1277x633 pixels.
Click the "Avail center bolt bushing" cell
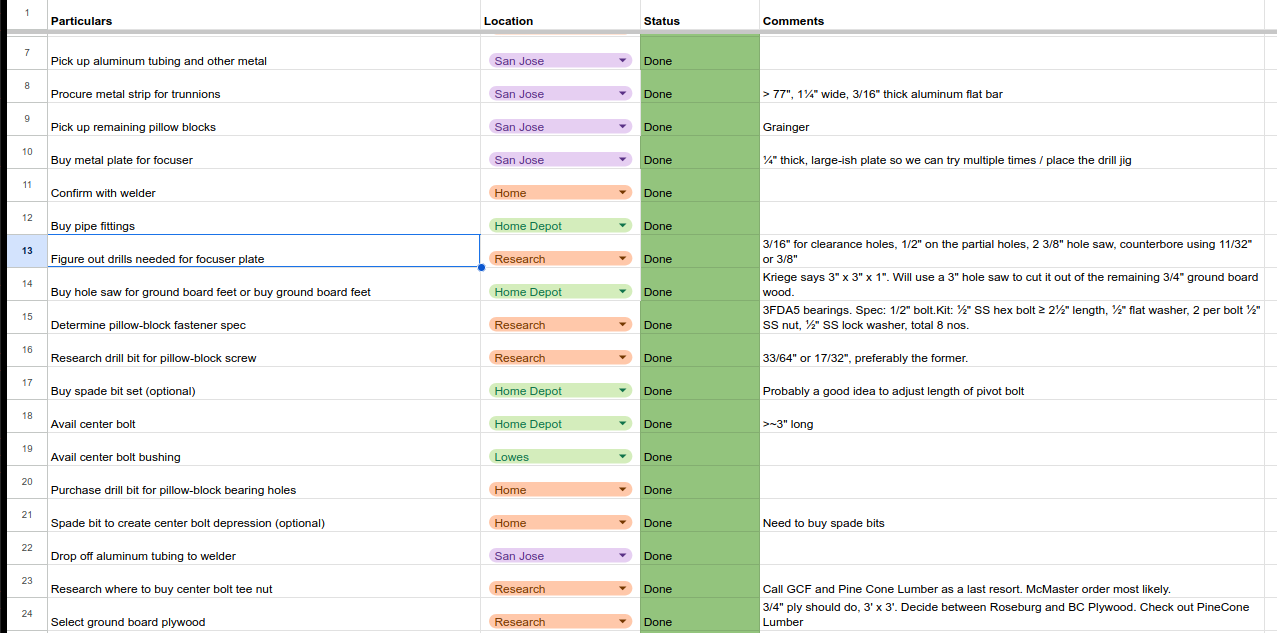tap(263, 457)
